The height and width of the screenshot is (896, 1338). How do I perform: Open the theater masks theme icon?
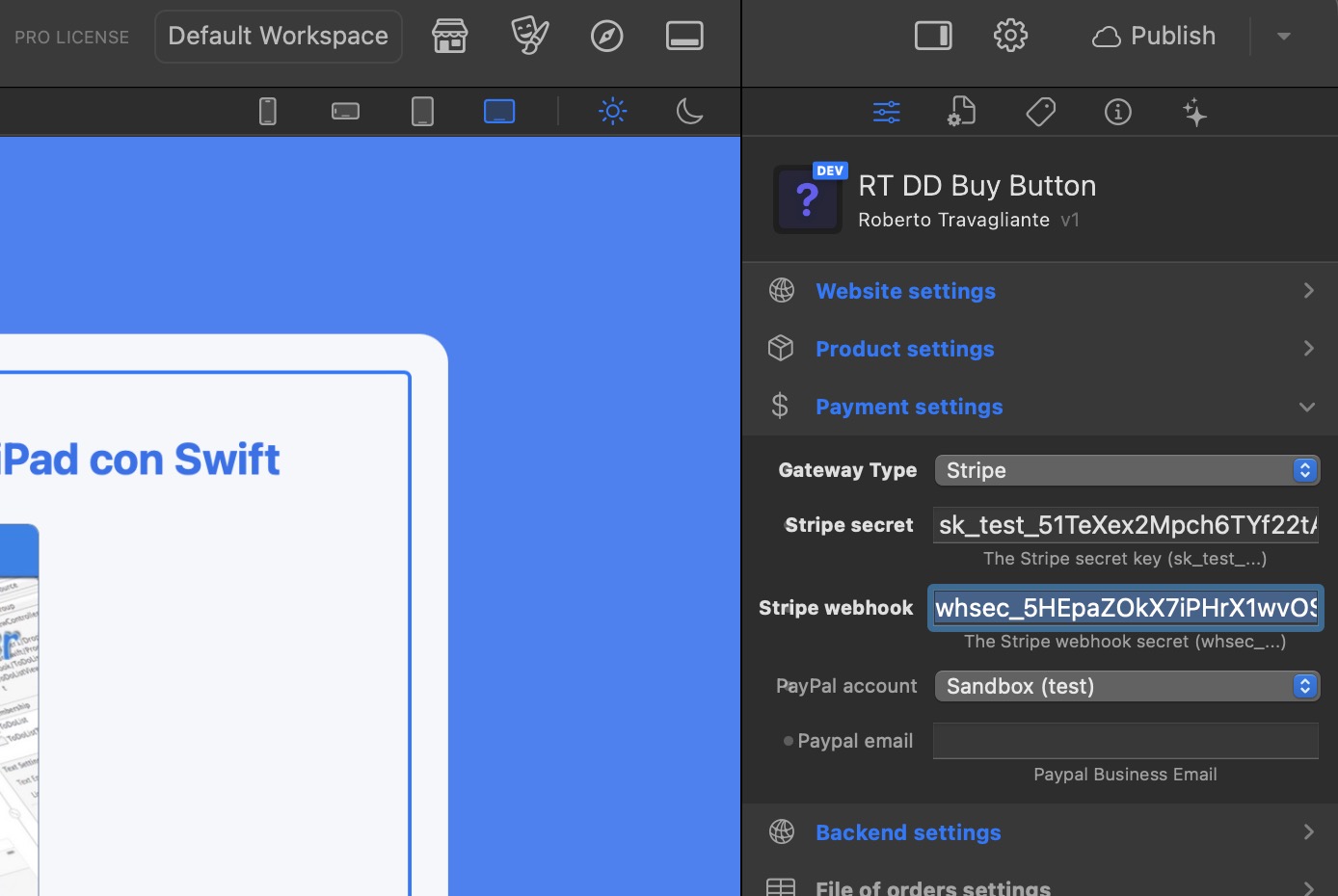[529, 37]
